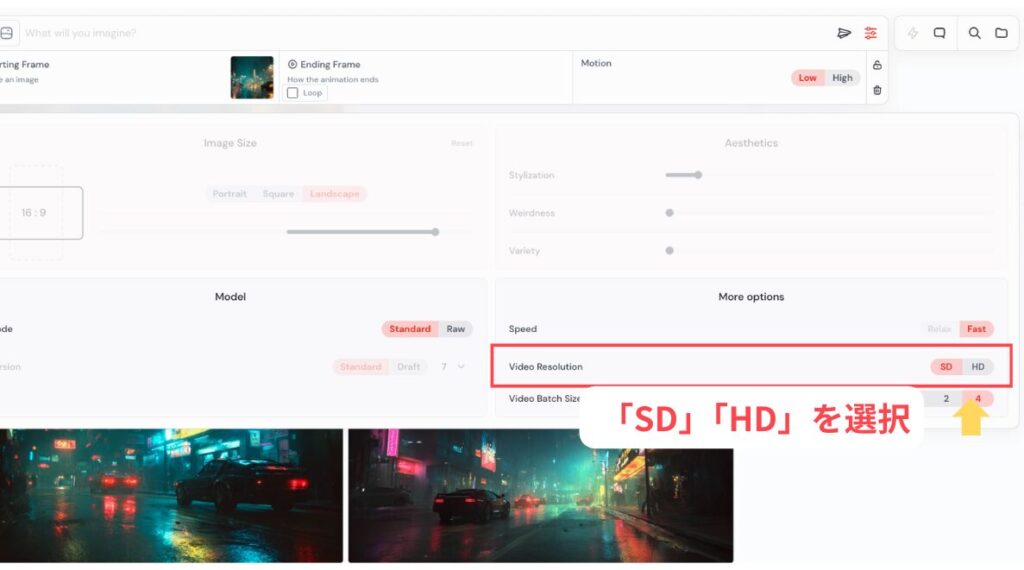Click the trash icon to delete frame

click(x=877, y=90)
